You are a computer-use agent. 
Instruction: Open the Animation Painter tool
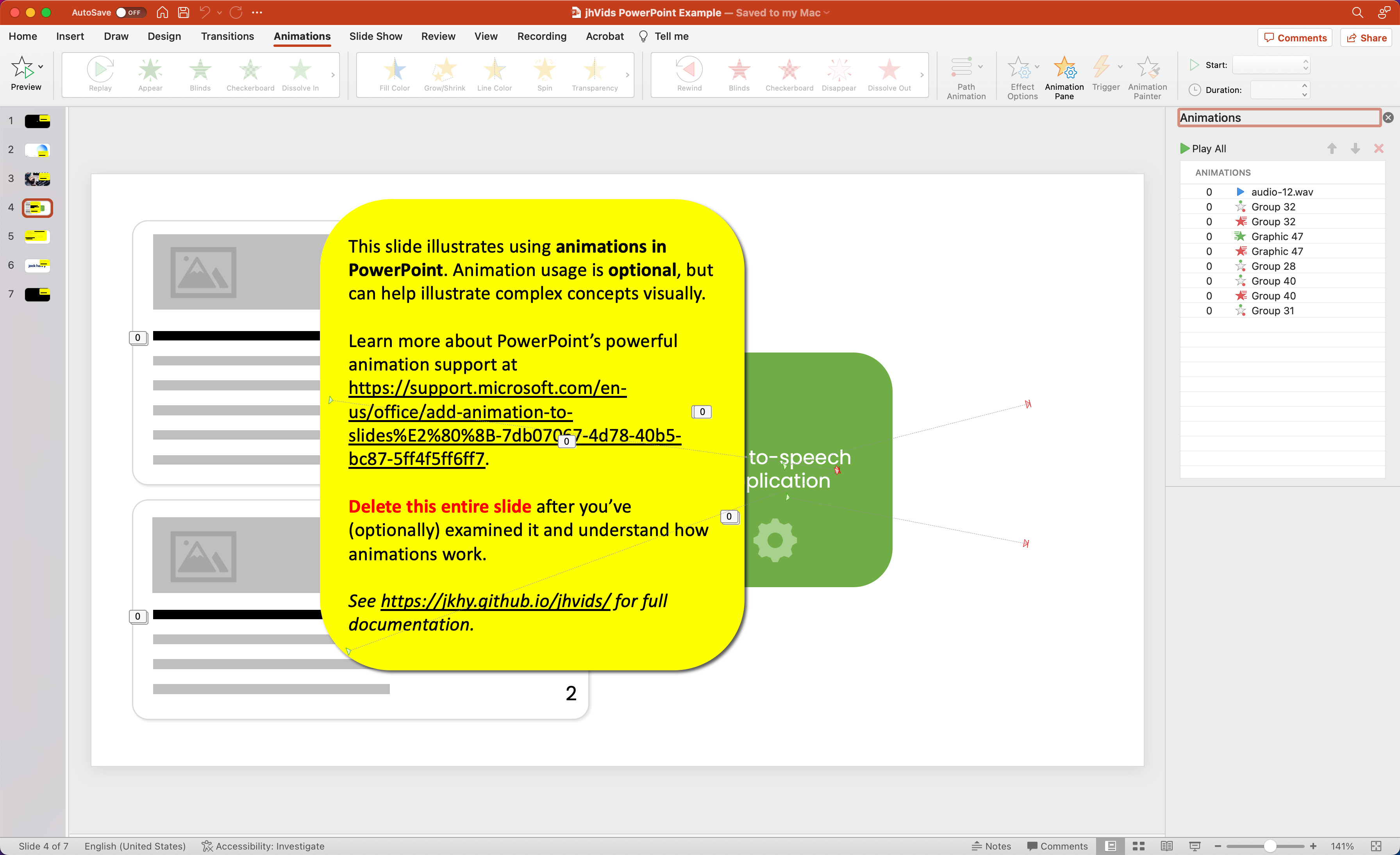pyautogui.click(x=1146, y=78)
